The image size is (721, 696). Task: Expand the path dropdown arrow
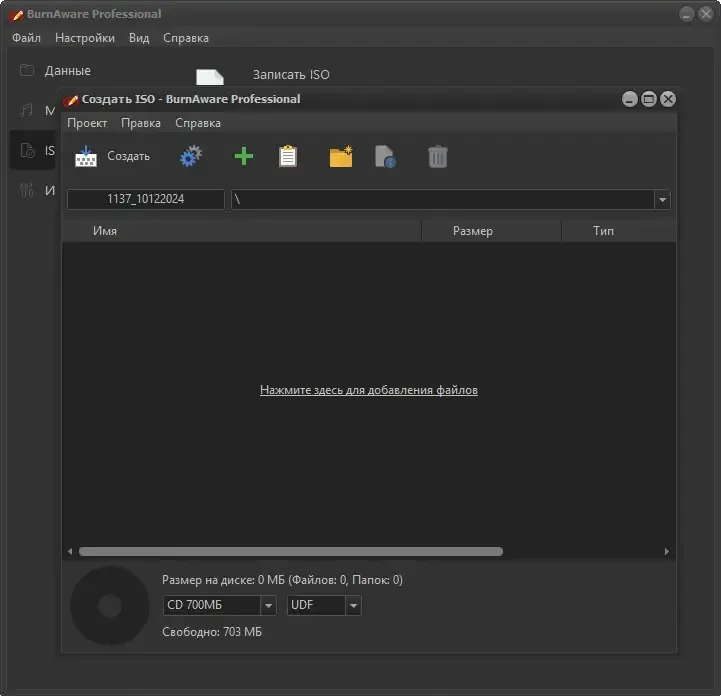coord(663,200)
